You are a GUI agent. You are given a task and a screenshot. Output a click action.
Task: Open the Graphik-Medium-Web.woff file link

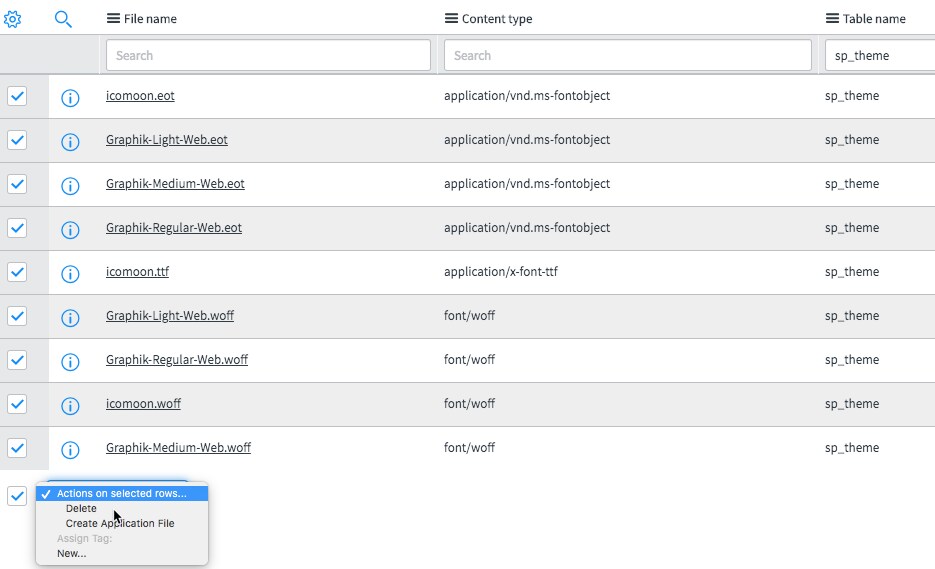coord(178,448)
